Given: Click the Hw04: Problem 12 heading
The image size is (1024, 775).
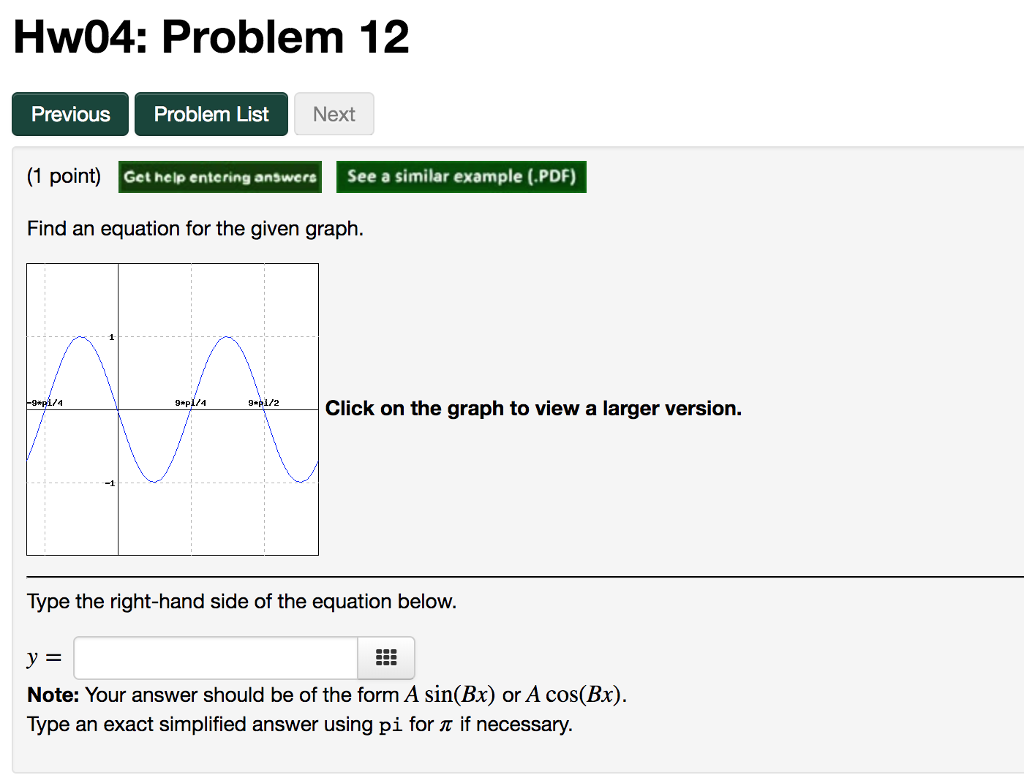Looking at the screenshot, I should pyautogui.click(x=210, y=37).
